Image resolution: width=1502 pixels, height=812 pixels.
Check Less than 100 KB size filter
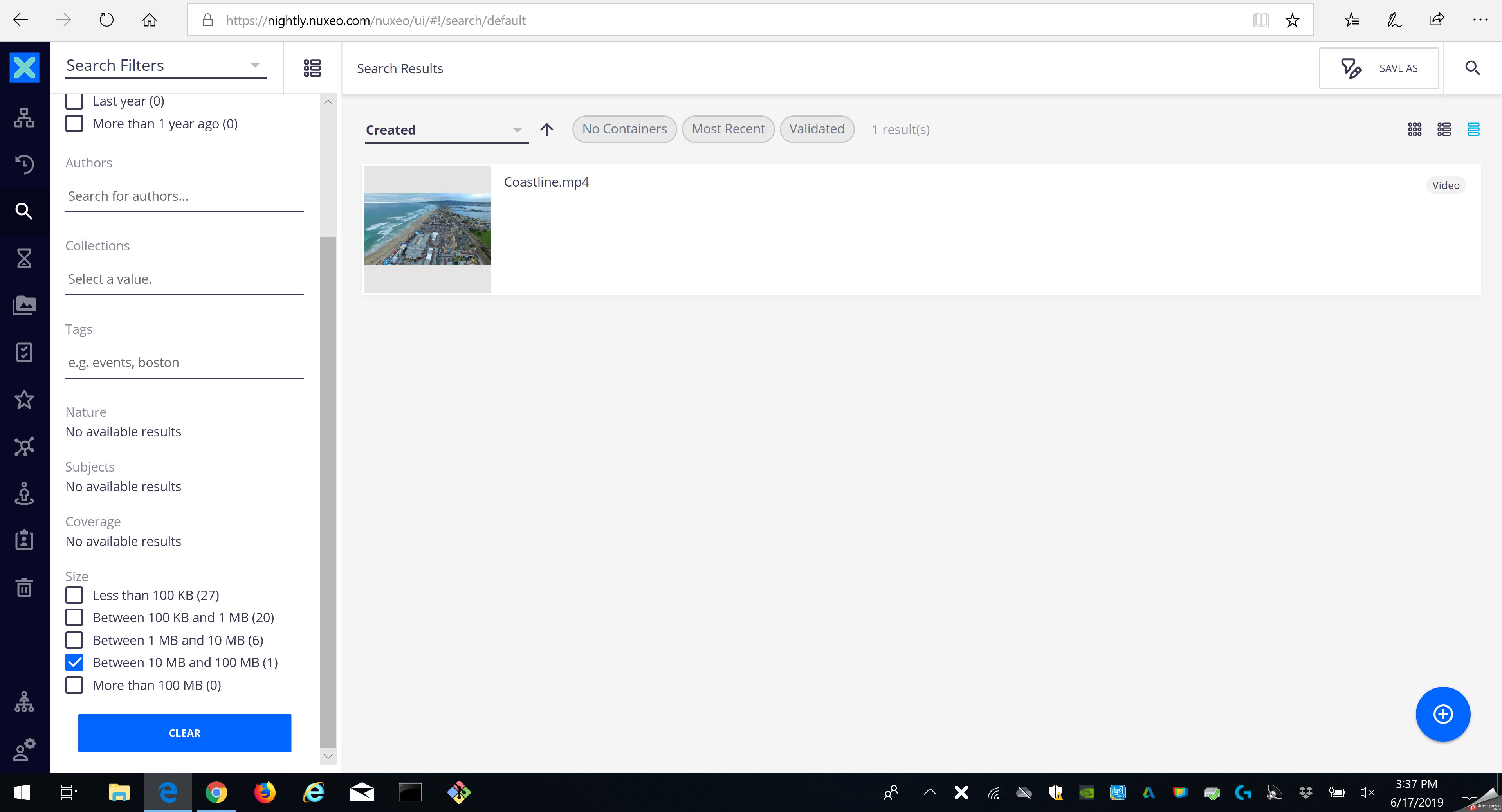click(74, 595)
